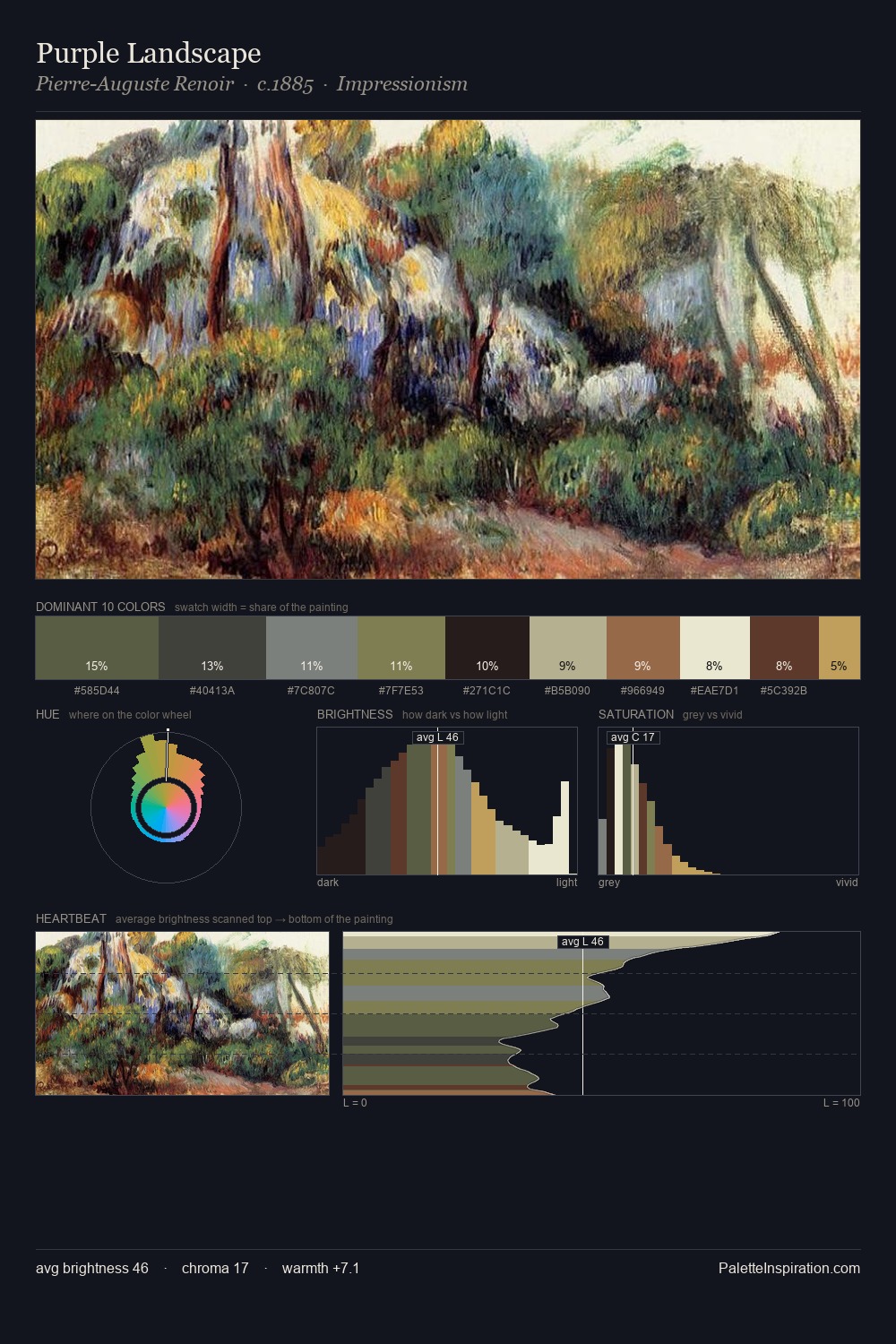Screen dimensions: 896x1344
Task: Click the 'BRIGHTNESS' section heading
Action: click(355, 714)
